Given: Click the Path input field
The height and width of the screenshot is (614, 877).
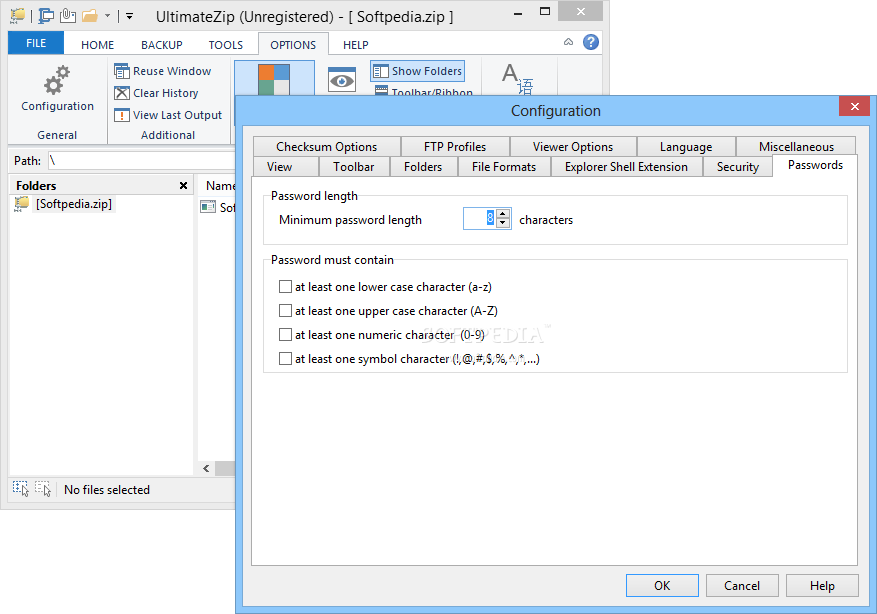Looking at the screenshot, I should pos(141,160).
